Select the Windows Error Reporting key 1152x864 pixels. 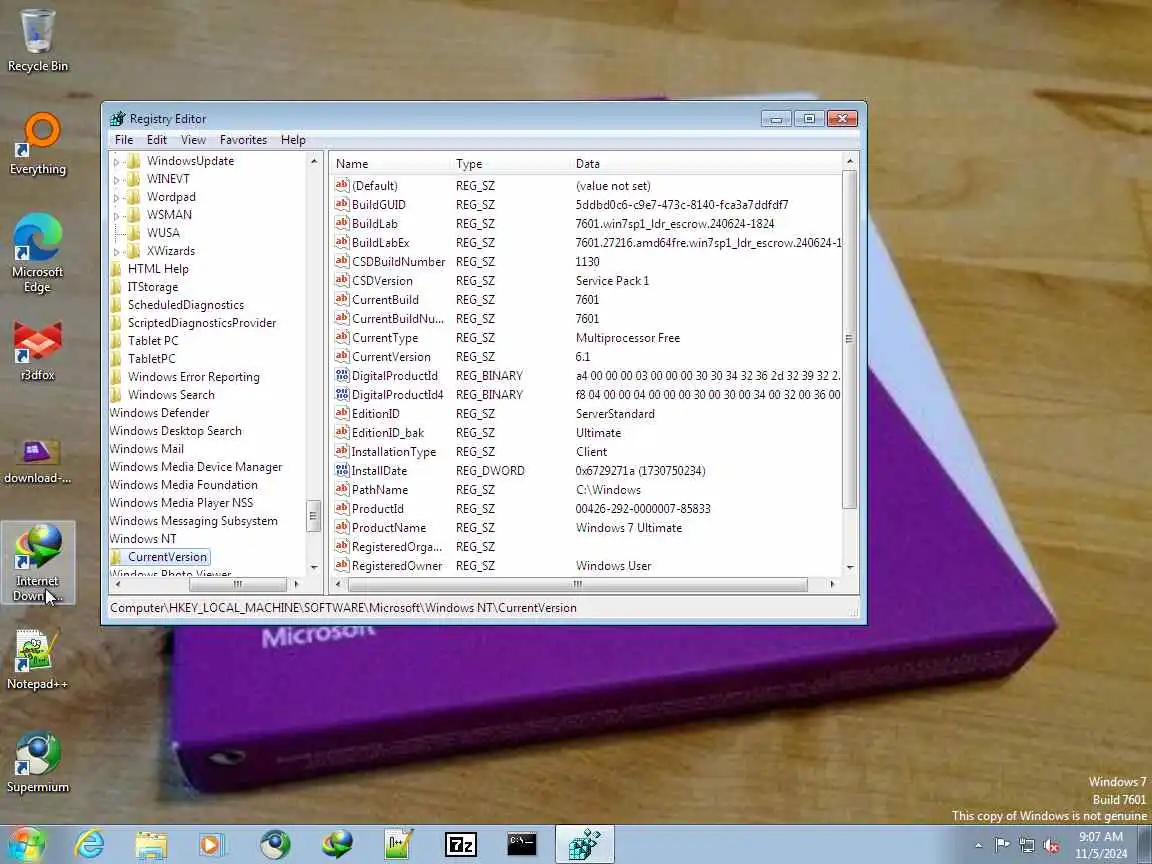[x=194, y=377]
